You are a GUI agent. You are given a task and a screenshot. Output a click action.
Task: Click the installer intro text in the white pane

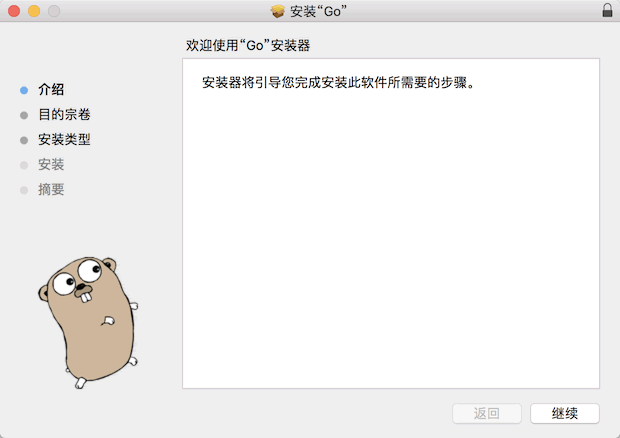pyautogui.click(x=337, y=83)
